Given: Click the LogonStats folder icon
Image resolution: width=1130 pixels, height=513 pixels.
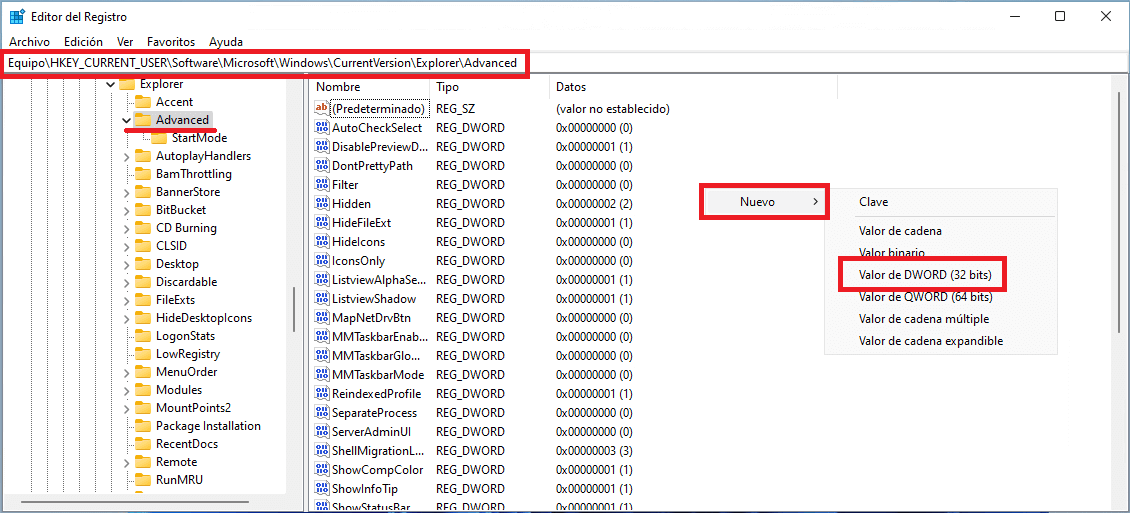Looking at the screenshot, I should click(143, 336).
